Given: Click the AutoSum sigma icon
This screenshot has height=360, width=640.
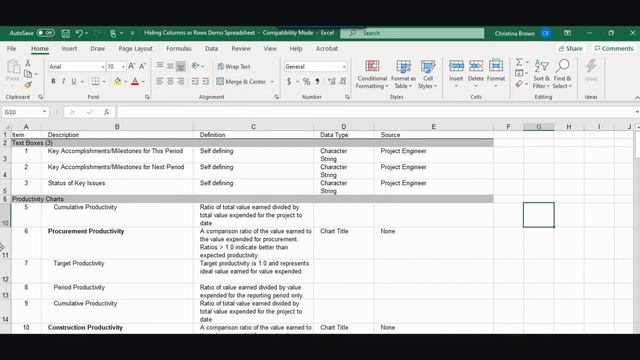Looking at the screenshot, I should point(519,62).
